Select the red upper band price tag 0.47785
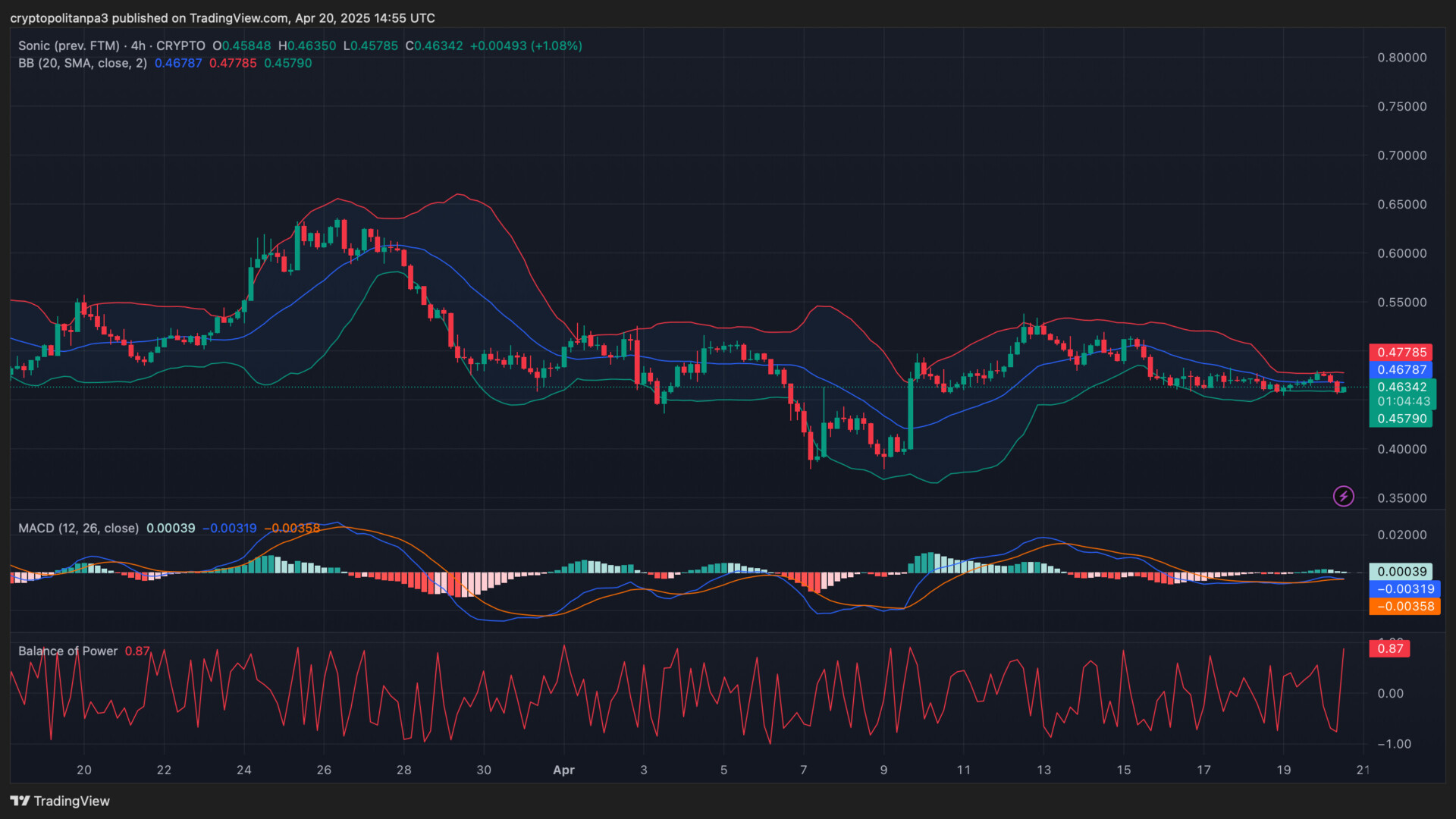This screenshot has width=1456, height=819. tap(1400, 352)
